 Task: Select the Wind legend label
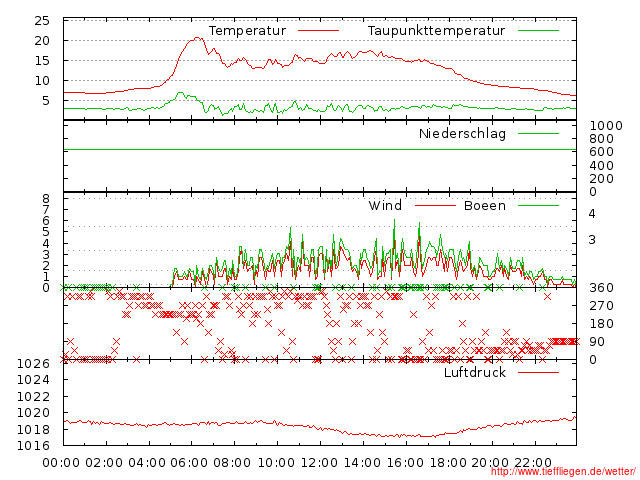tap(385, 205)
